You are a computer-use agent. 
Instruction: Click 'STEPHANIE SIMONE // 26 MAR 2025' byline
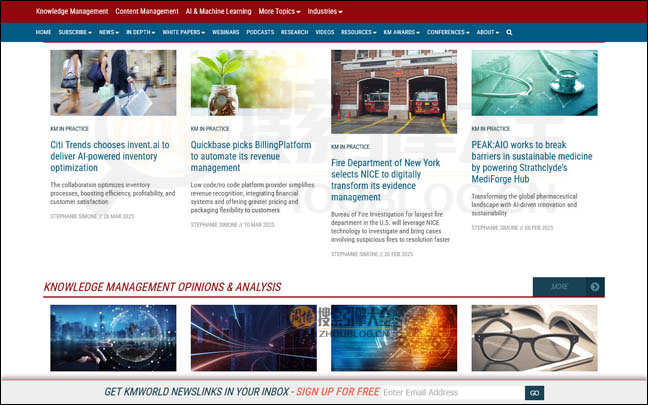point(92,216)
